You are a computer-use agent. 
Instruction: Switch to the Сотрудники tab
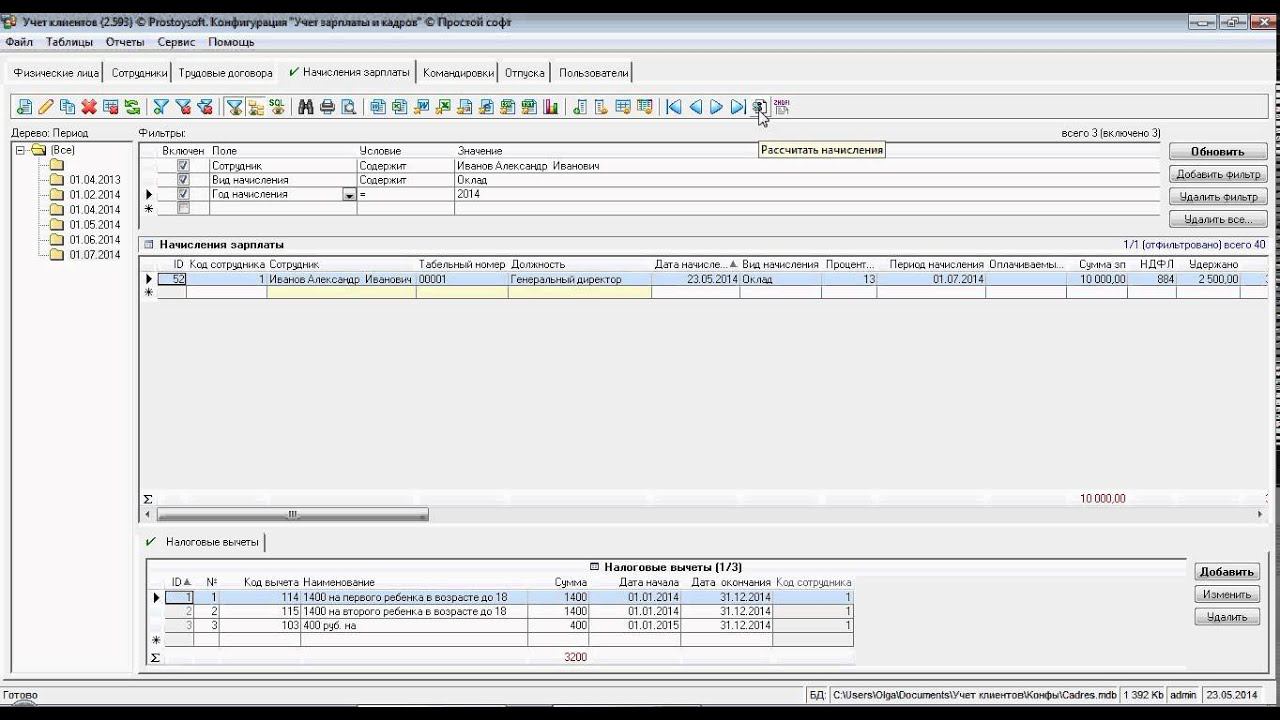pyautogui.click(x=139, y=73)
